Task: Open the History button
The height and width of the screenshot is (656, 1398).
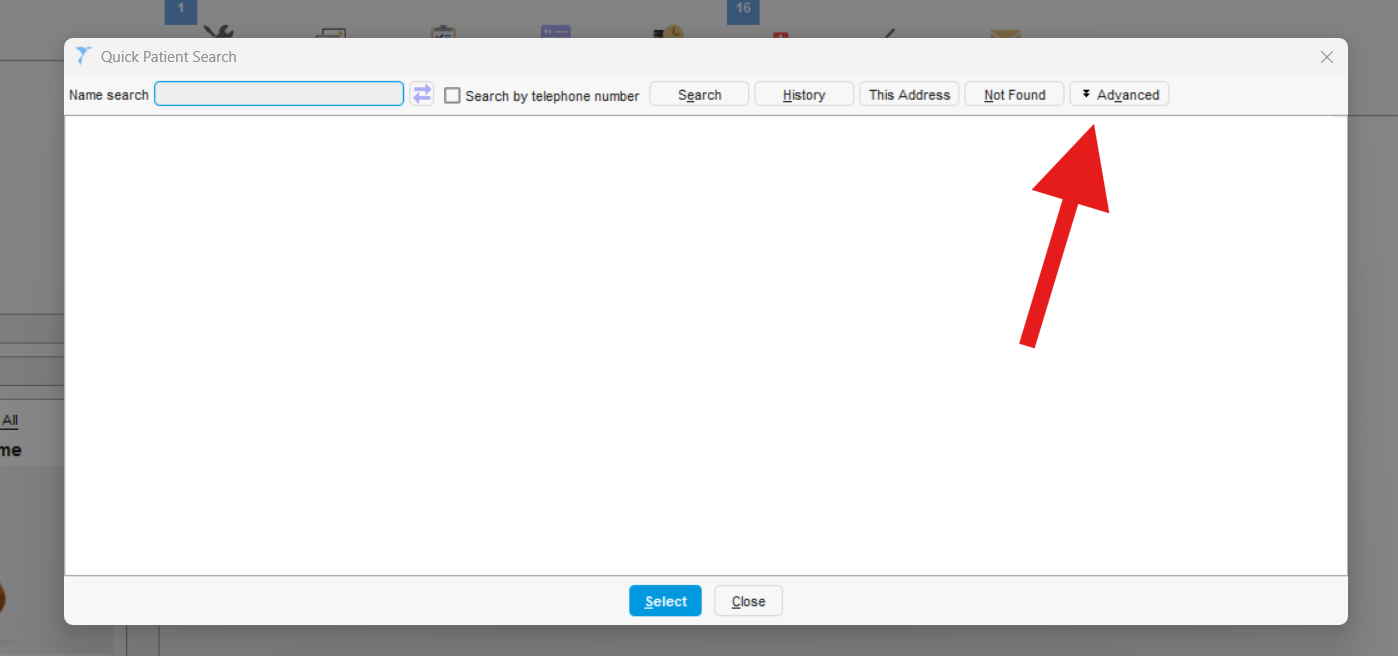Action: pos(804,95)
